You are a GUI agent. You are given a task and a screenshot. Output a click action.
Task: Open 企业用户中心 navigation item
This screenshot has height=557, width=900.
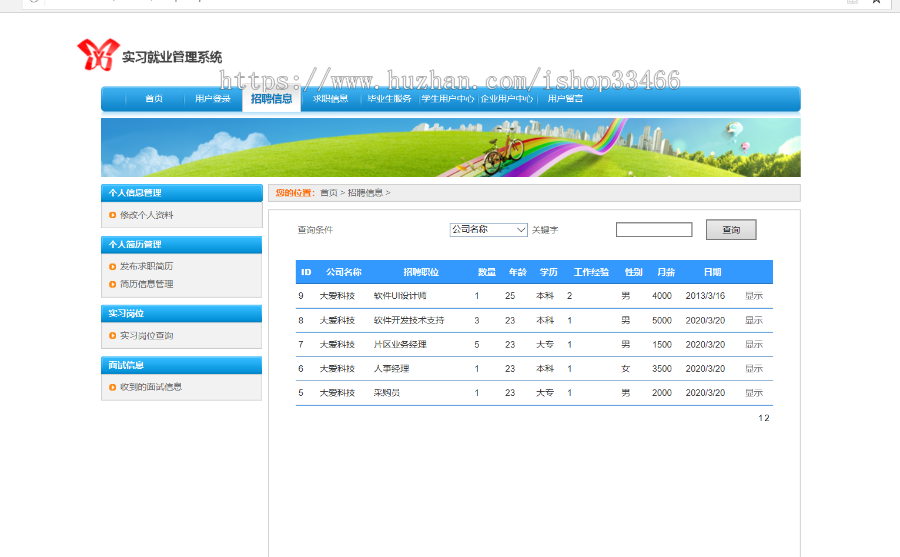pos(507,99)
